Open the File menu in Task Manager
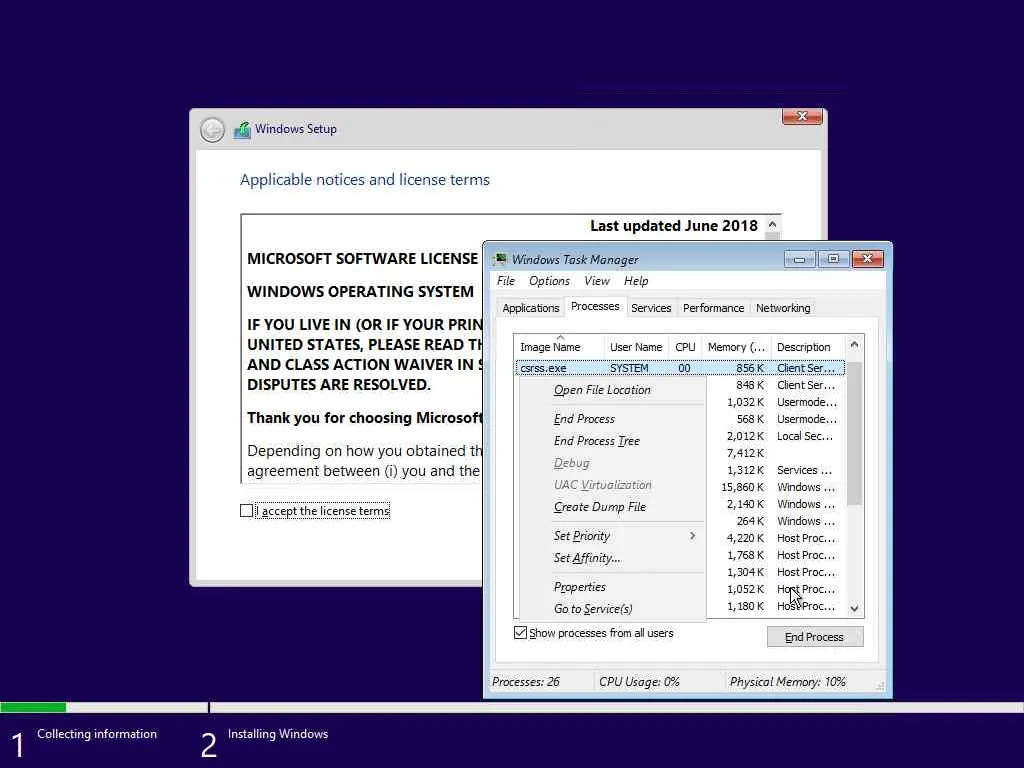Viewport: 1024px width, 768px height. [x=505, y=281]
